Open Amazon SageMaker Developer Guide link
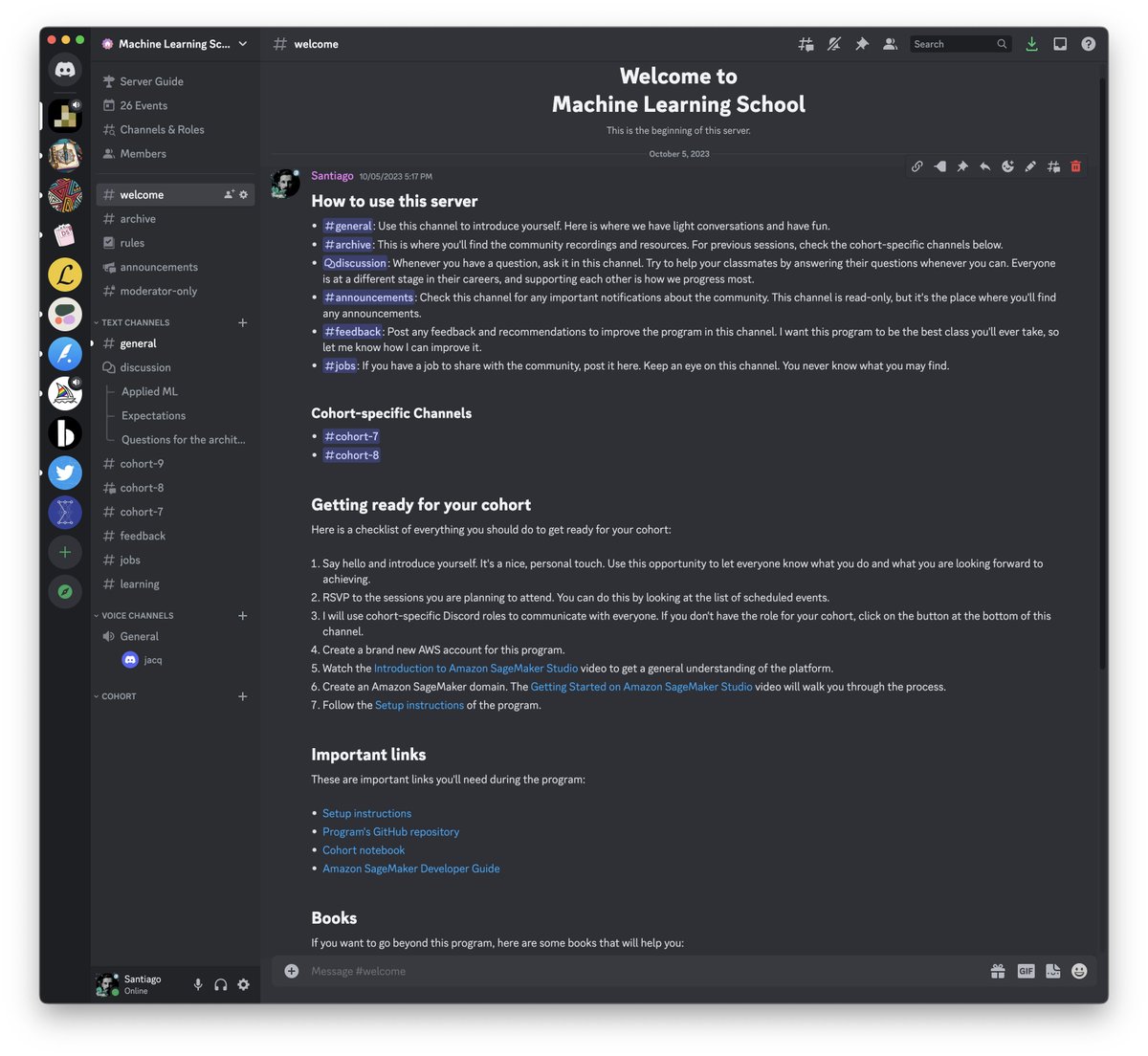The image size is (1148, 1056). (x=411, y=869)
